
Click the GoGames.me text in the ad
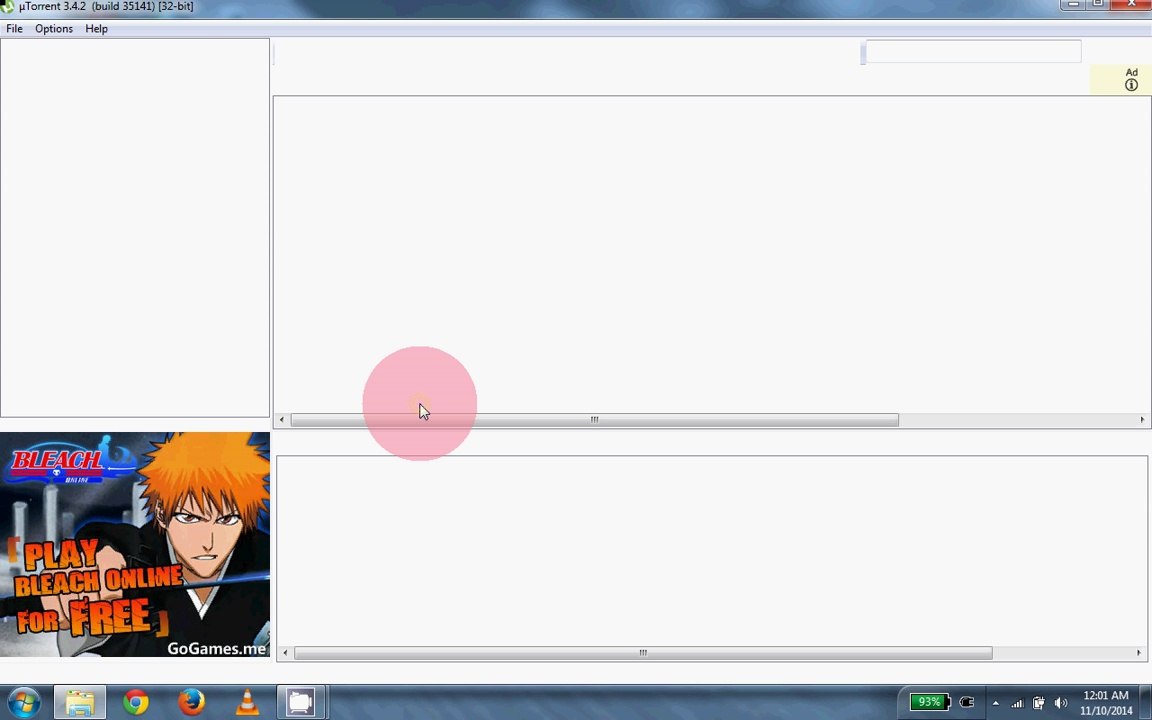pos(216,648)
